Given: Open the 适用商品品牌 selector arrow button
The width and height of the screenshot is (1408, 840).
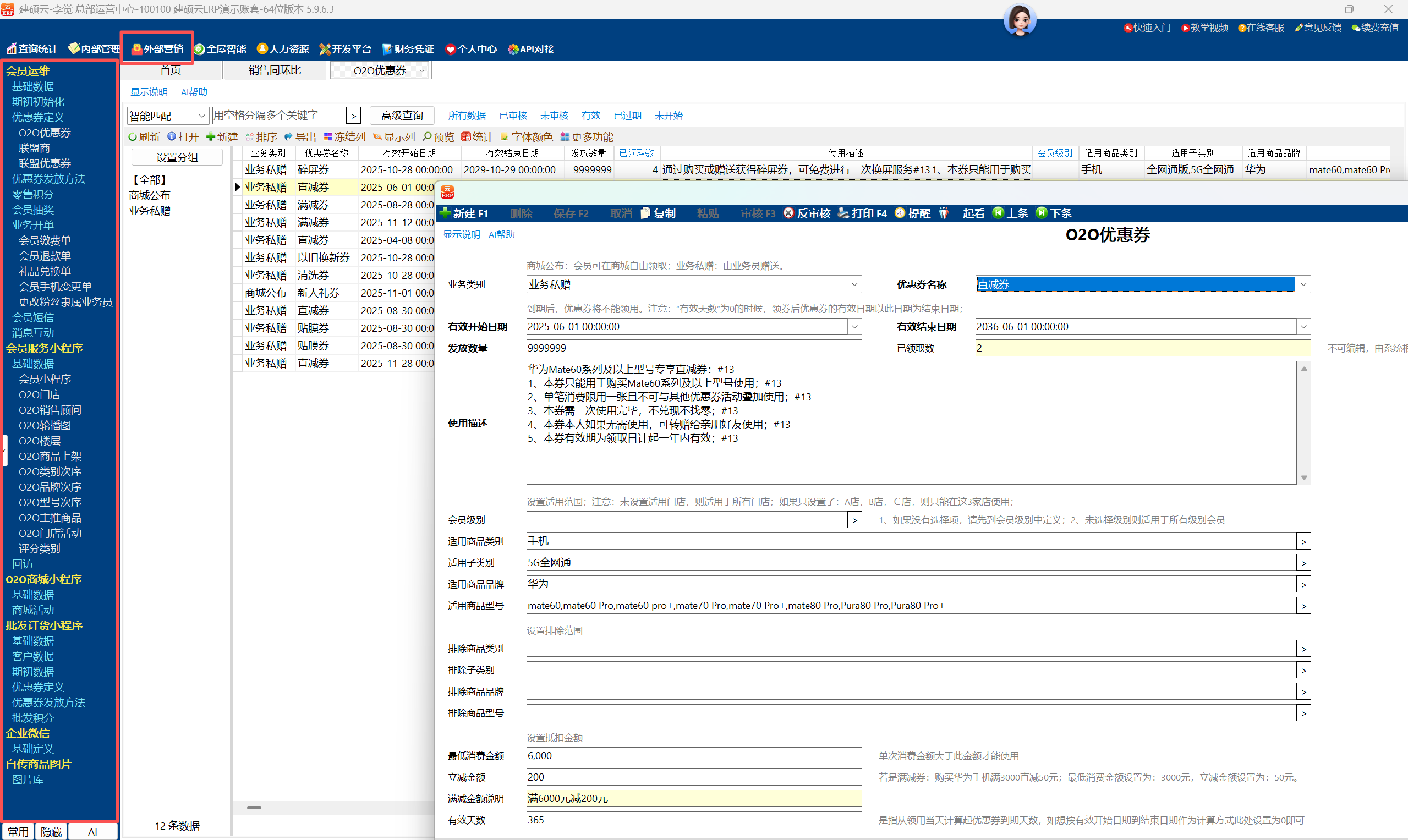Looking at the screenshot, I should pos(1303,584).
